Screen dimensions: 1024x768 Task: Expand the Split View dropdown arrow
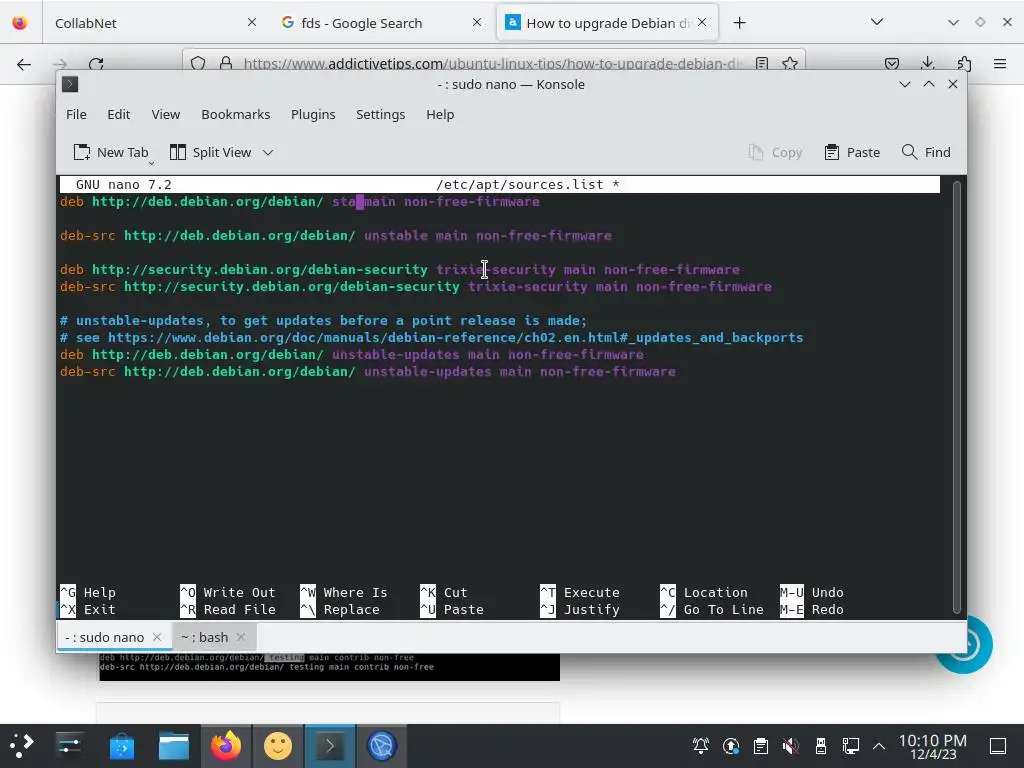point(268,152)
